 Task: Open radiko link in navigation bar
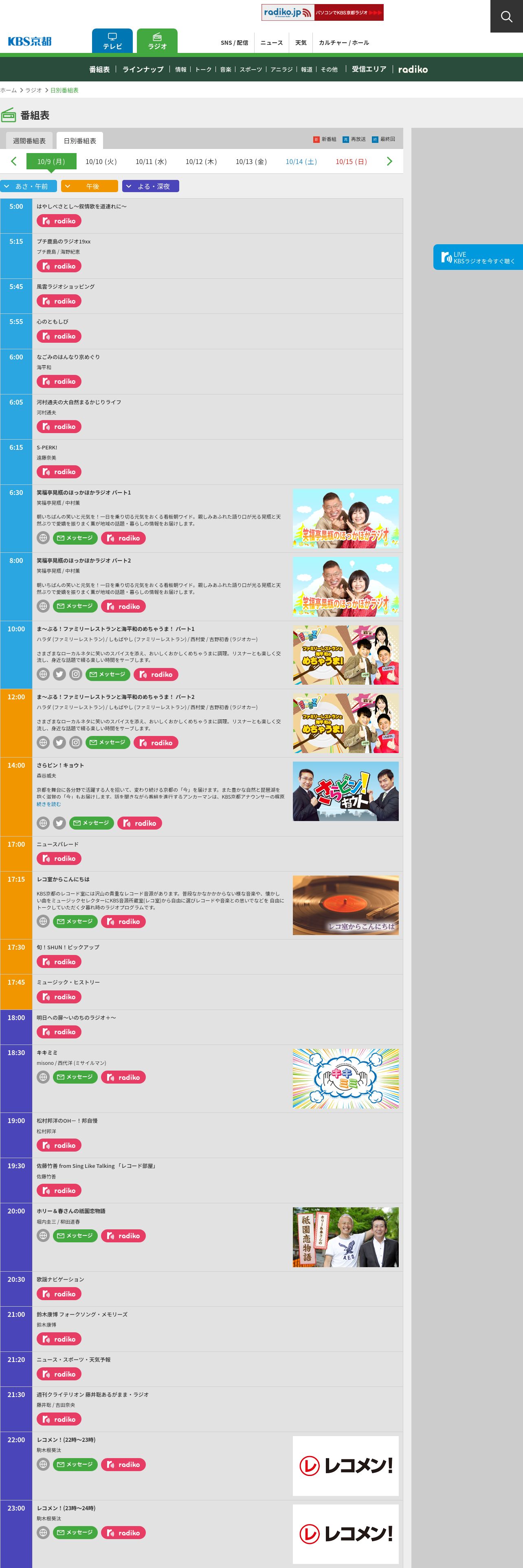[x=413, y=69]
